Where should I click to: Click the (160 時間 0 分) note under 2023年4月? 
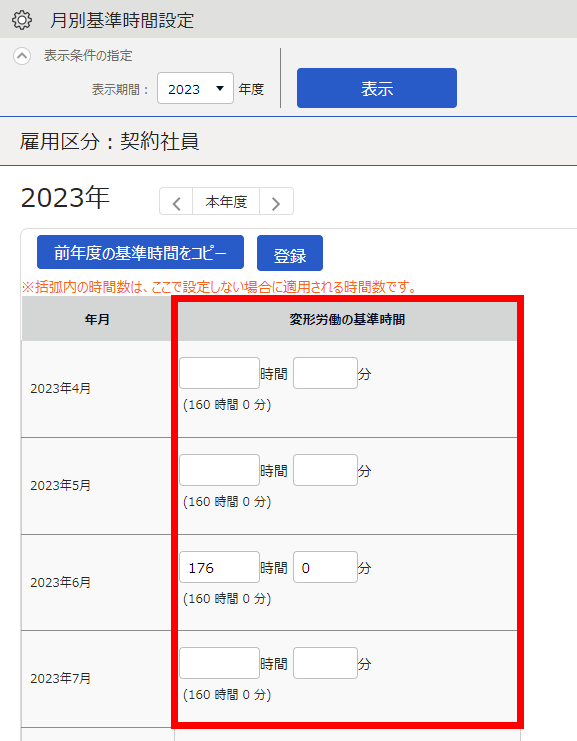pyautogui.click(x=227, y=405)
